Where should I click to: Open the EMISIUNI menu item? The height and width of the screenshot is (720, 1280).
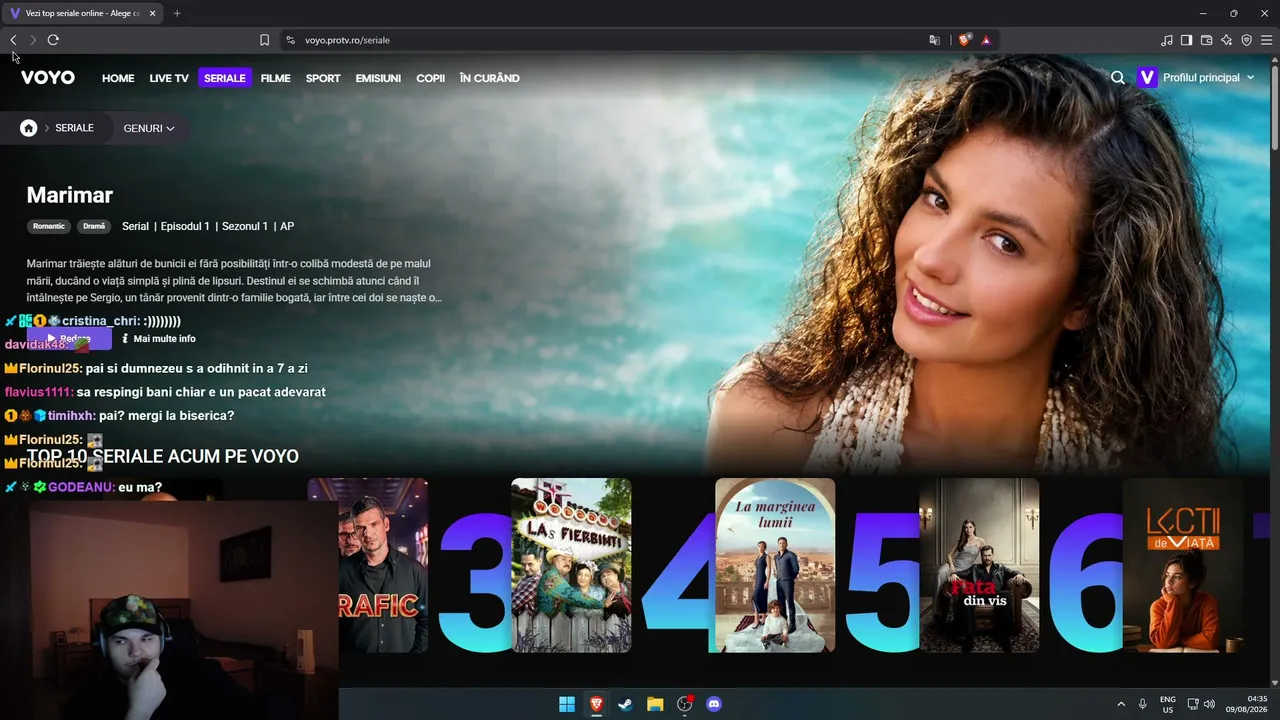pyautogui.click(x=378, y=78)
